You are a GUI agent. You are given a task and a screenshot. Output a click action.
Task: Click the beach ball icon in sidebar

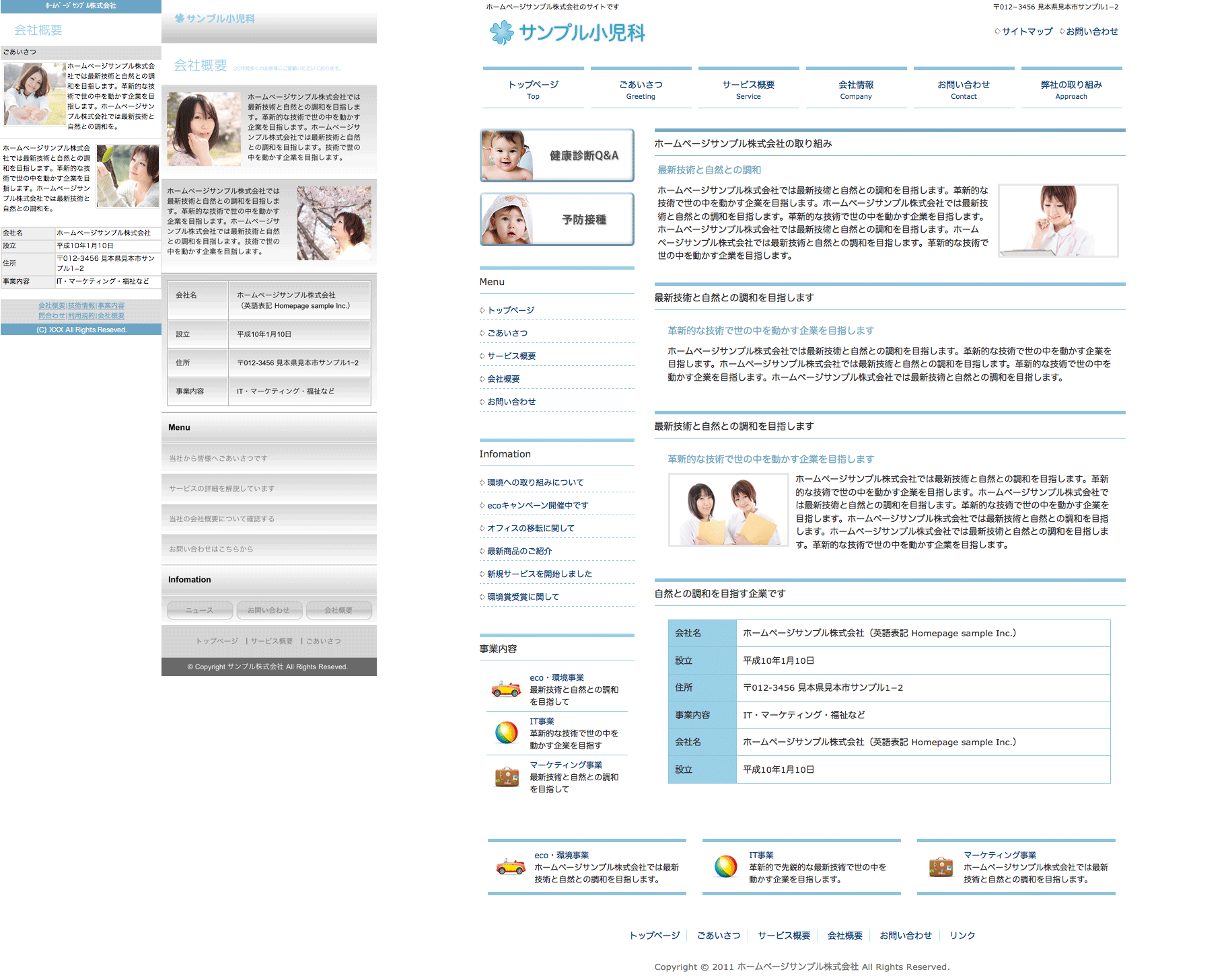point(506,732)
